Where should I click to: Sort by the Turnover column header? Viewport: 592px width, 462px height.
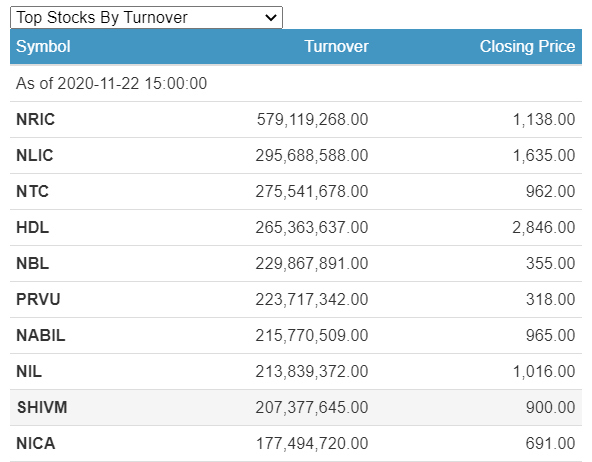coord(336,46)
